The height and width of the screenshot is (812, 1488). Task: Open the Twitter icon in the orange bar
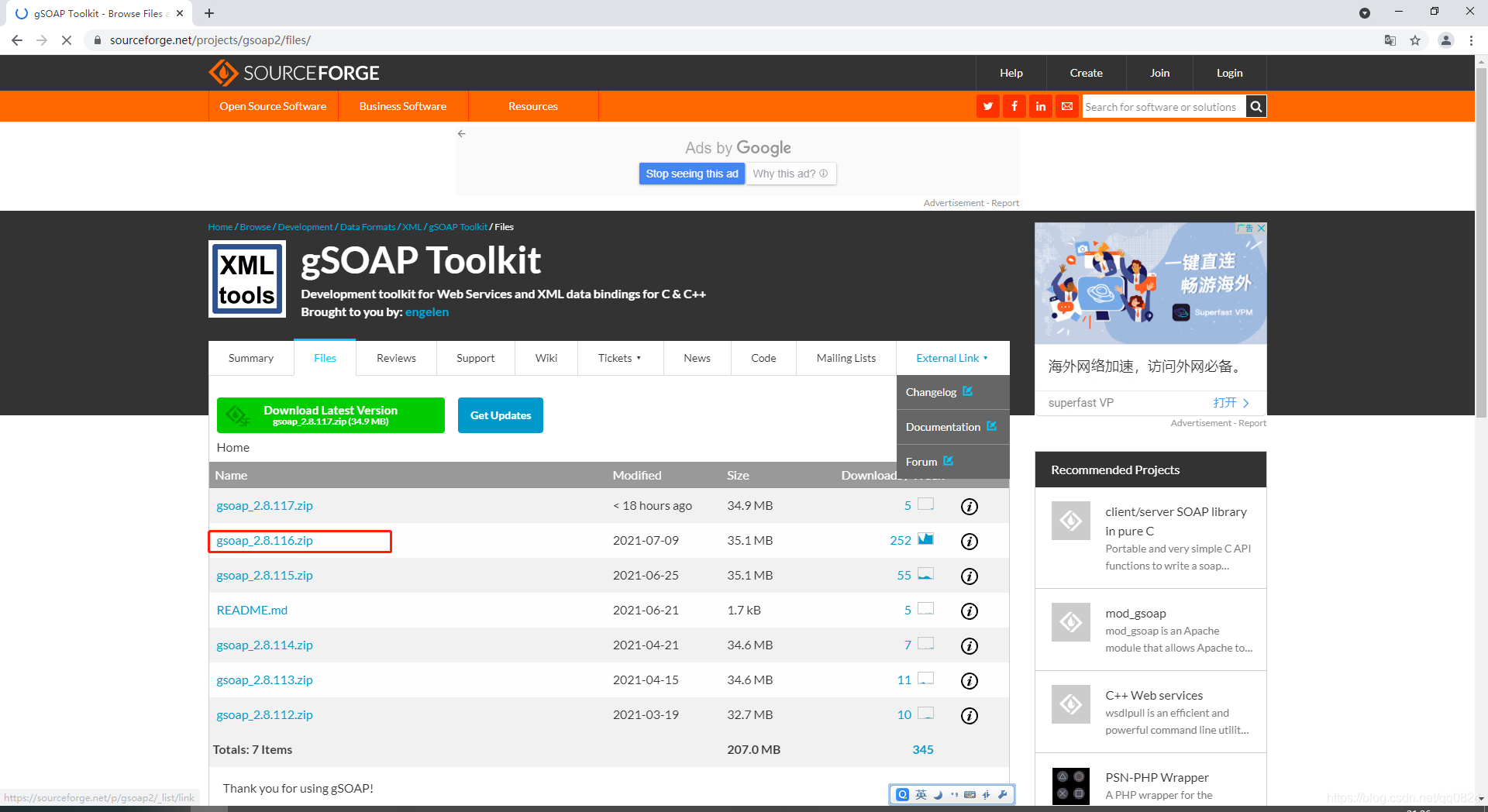pyautogui.click(x=987, y=106)
